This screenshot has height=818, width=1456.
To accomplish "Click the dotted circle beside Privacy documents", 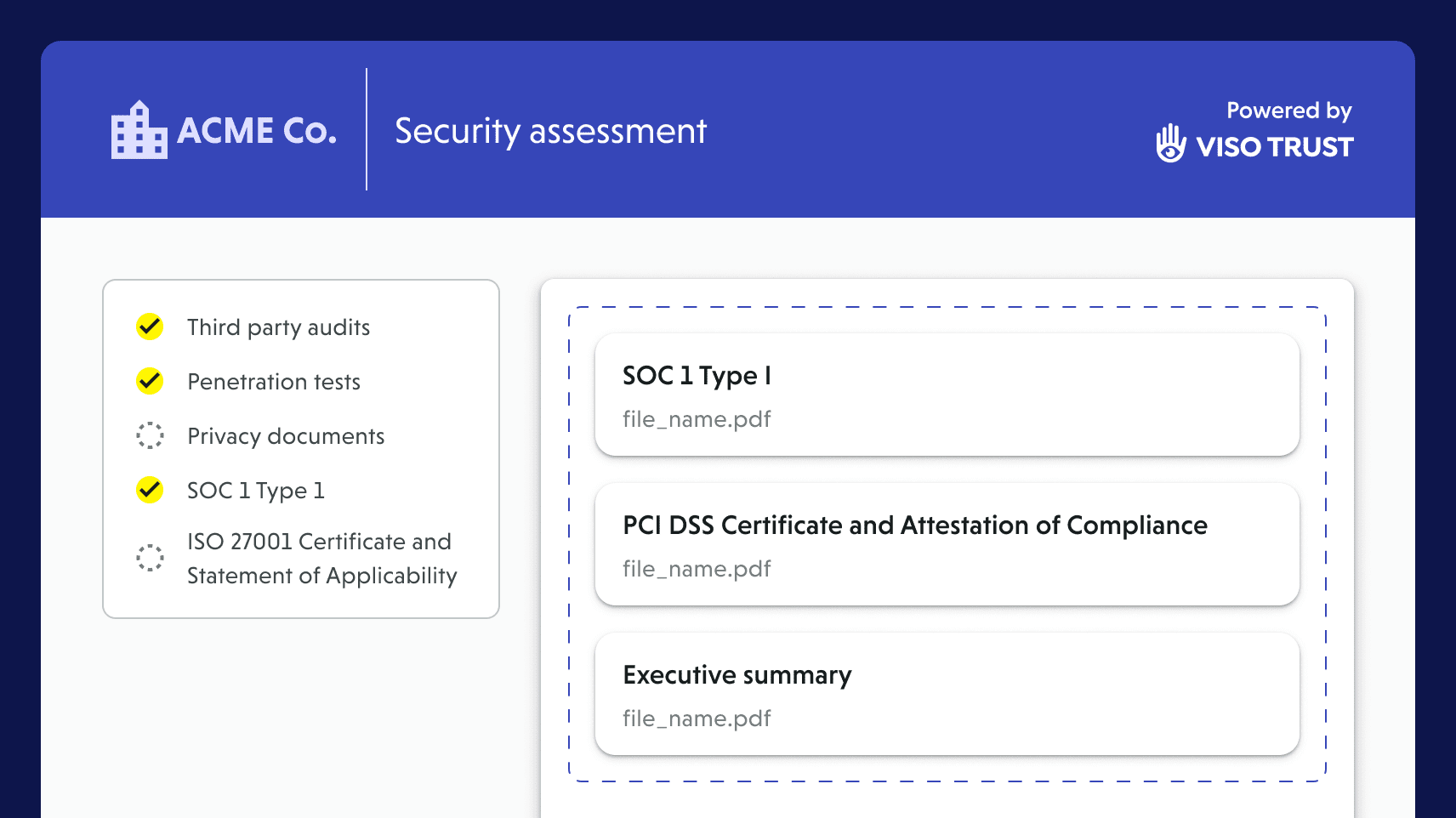I will tap(151, 435).
